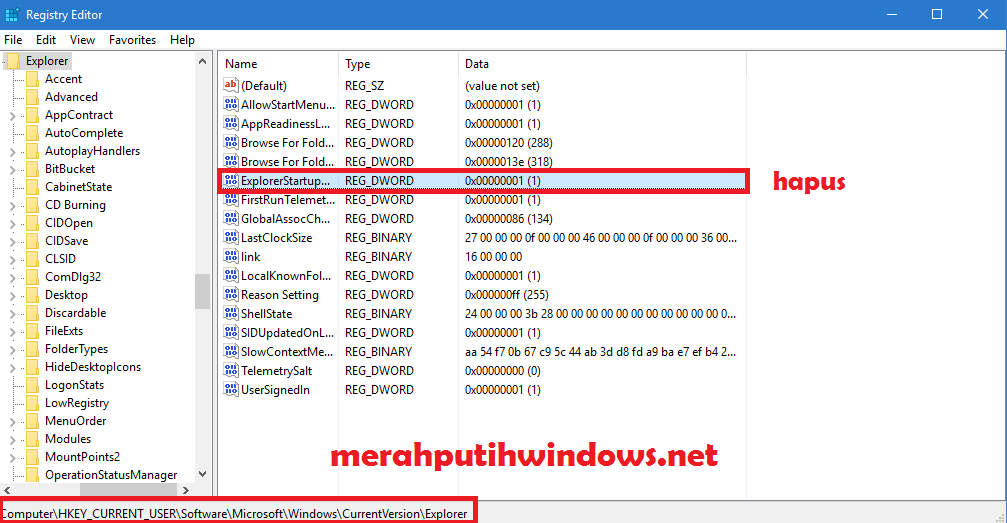Click the tree's horizontal scroll left arrow
Image resolution: width=1007 pixels, height=523 pixels.
(x=7, y=490)
